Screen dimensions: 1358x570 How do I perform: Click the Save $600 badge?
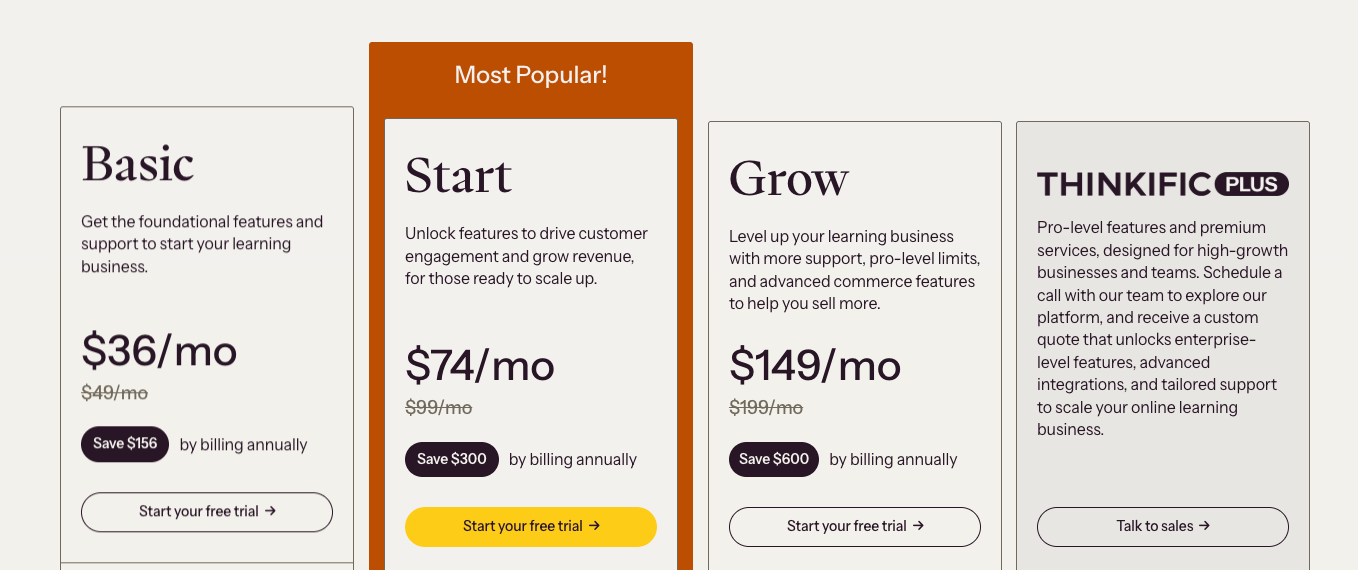point(774,459)
